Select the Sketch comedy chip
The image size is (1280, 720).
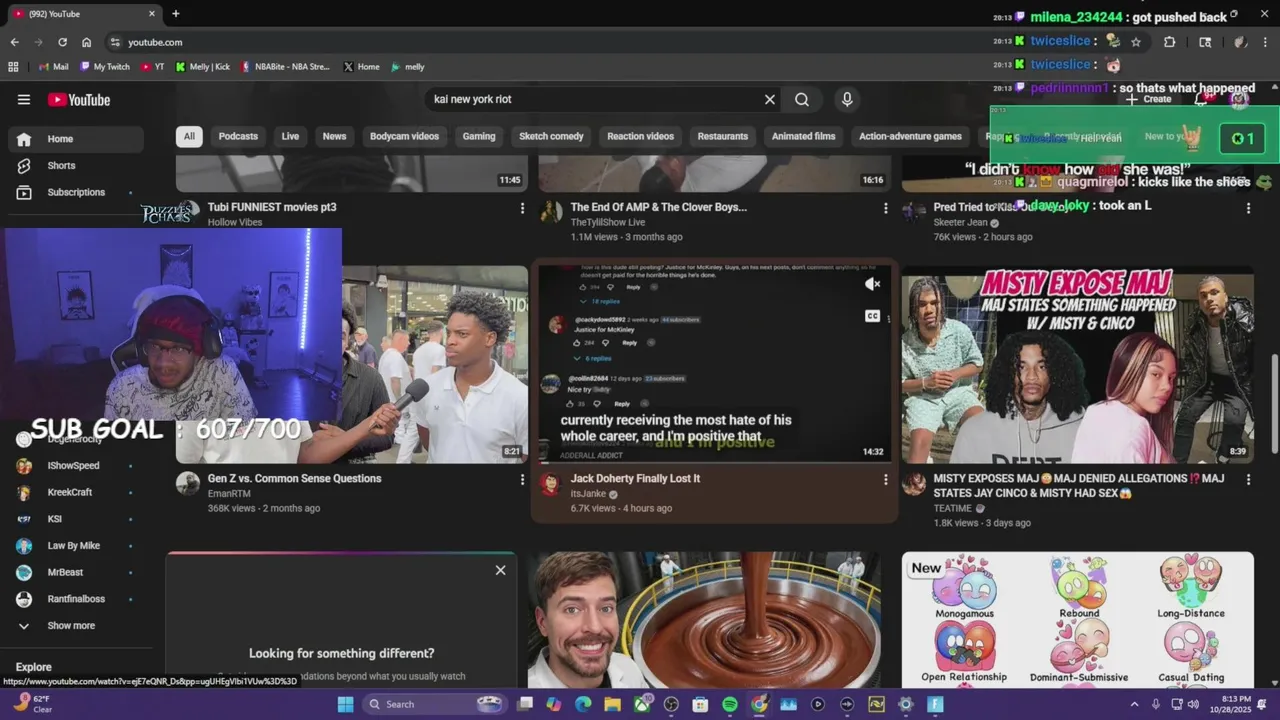coord(551,136)
